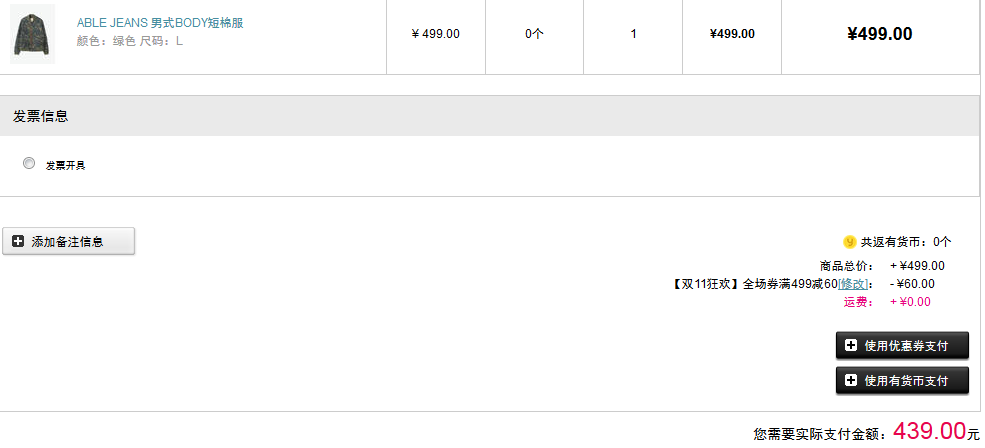
Task: Open ABLE JEANS 男式BODY短棉服 product link
Action: [160, 23]
